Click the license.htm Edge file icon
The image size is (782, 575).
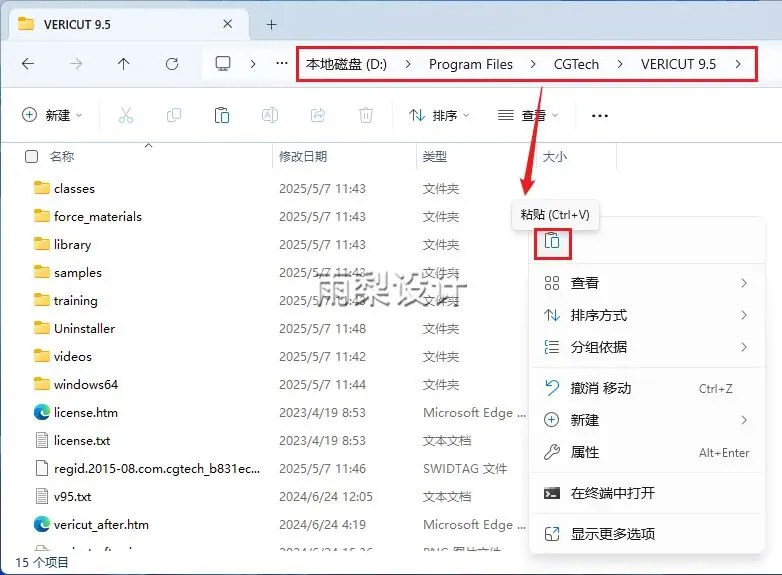pos(42,412)
